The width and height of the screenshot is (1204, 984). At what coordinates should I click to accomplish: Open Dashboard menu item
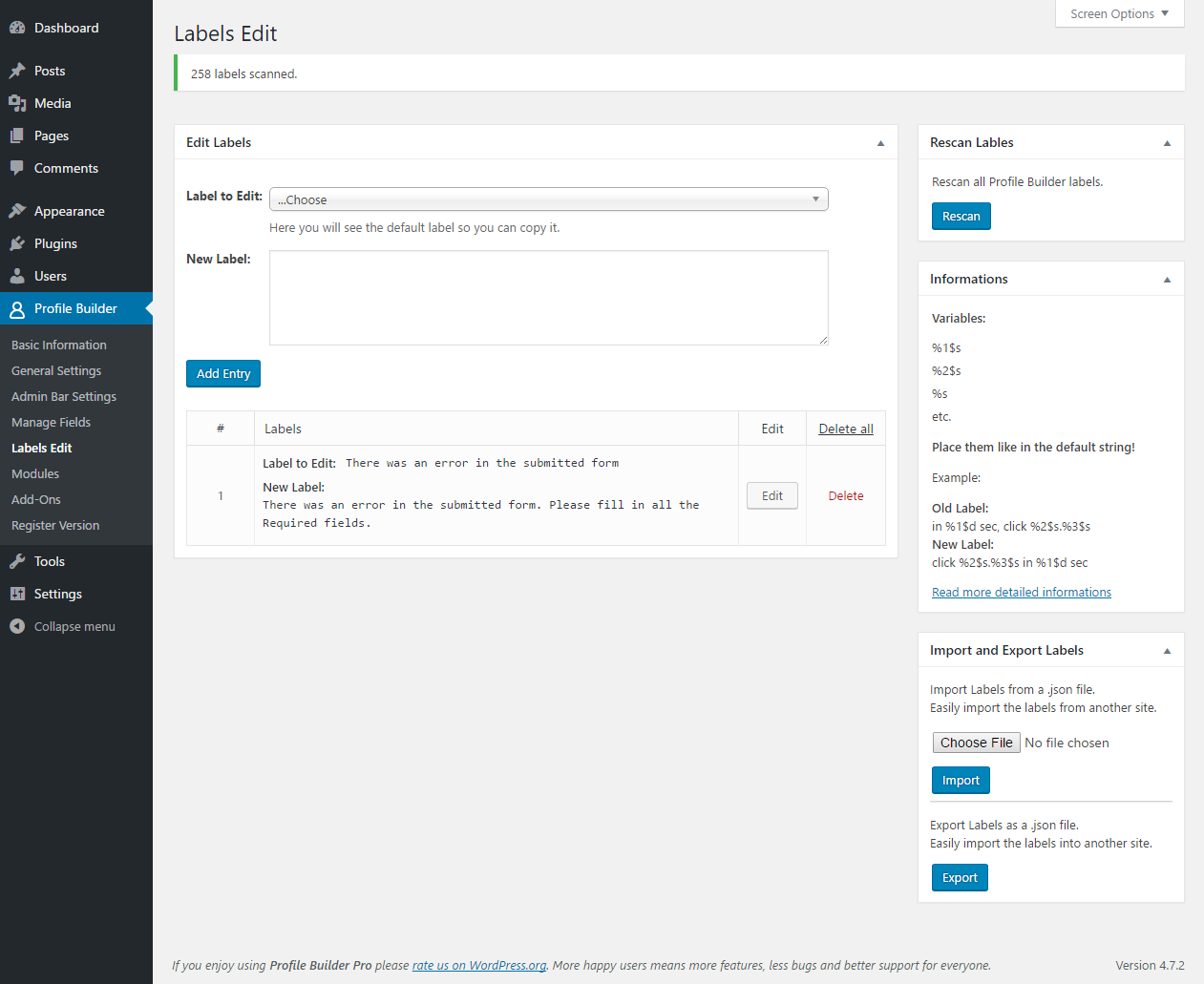point(76,28)
